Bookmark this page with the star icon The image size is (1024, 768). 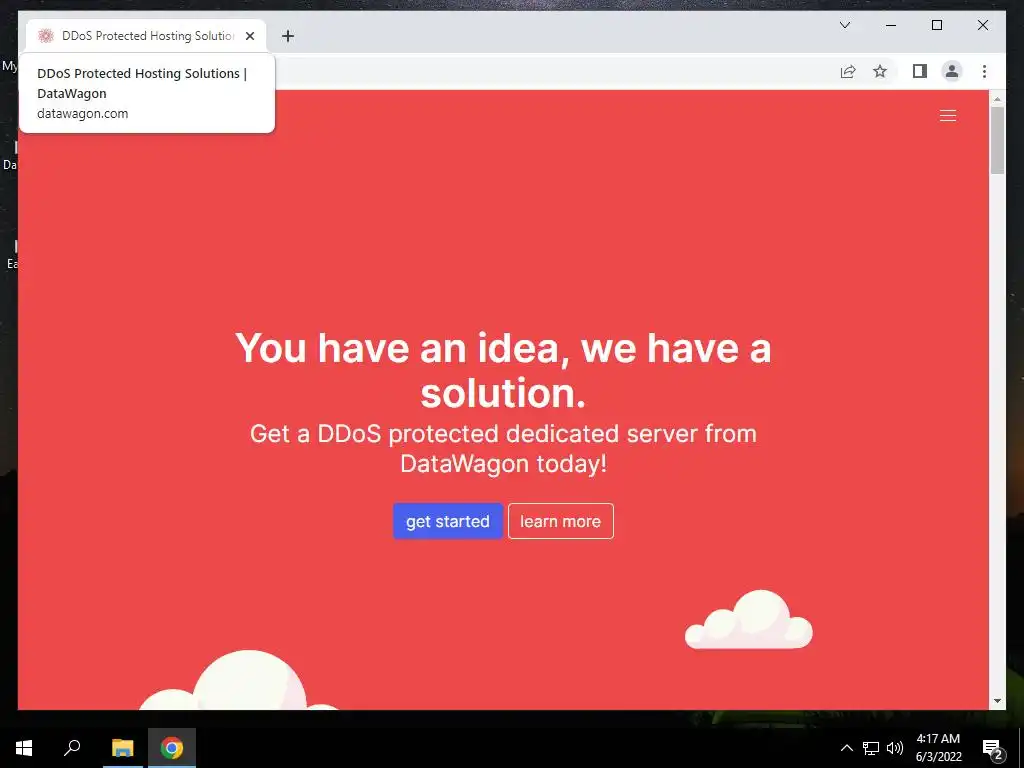tap(880, 71)
